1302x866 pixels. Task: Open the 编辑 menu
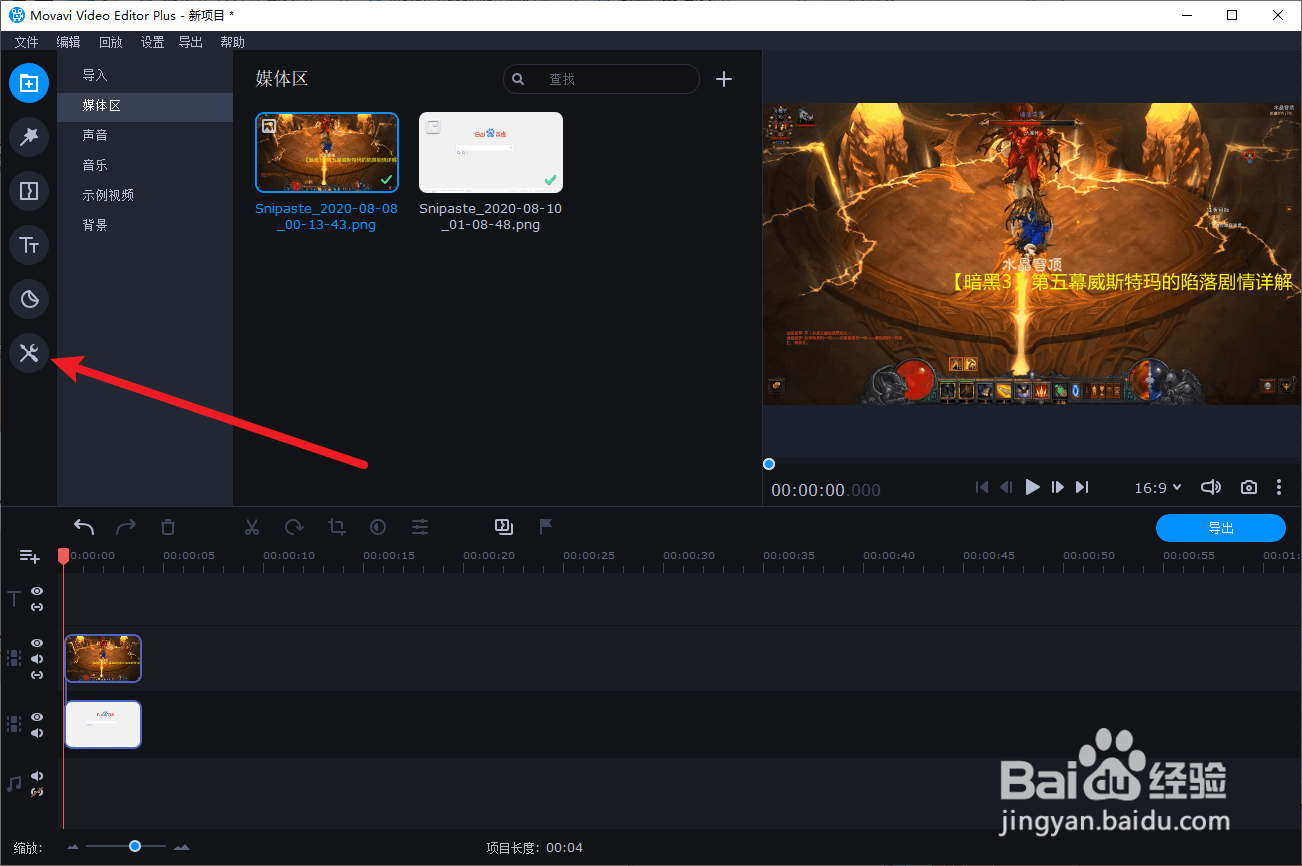68,42
